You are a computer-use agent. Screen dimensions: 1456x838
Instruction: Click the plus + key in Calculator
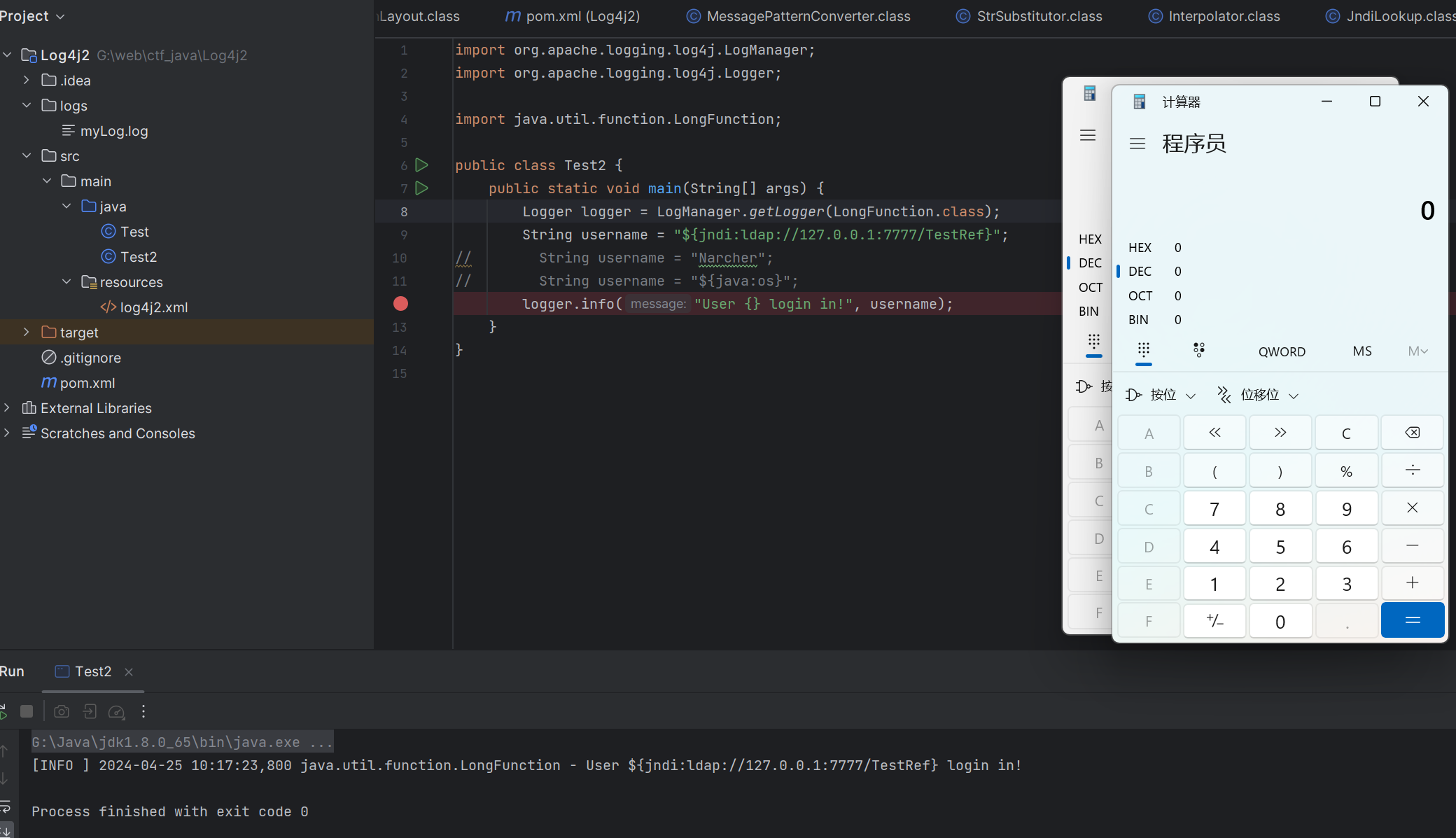[x=1413, y=583]
